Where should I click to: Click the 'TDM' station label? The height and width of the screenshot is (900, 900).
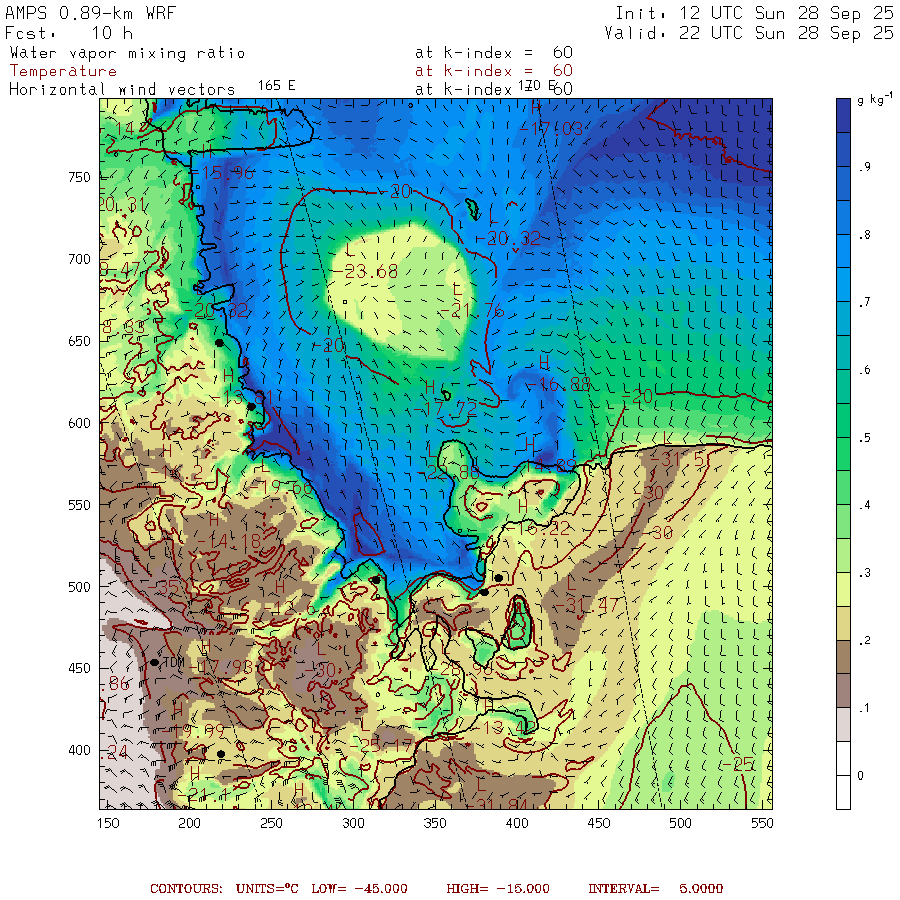coord(174,662)
